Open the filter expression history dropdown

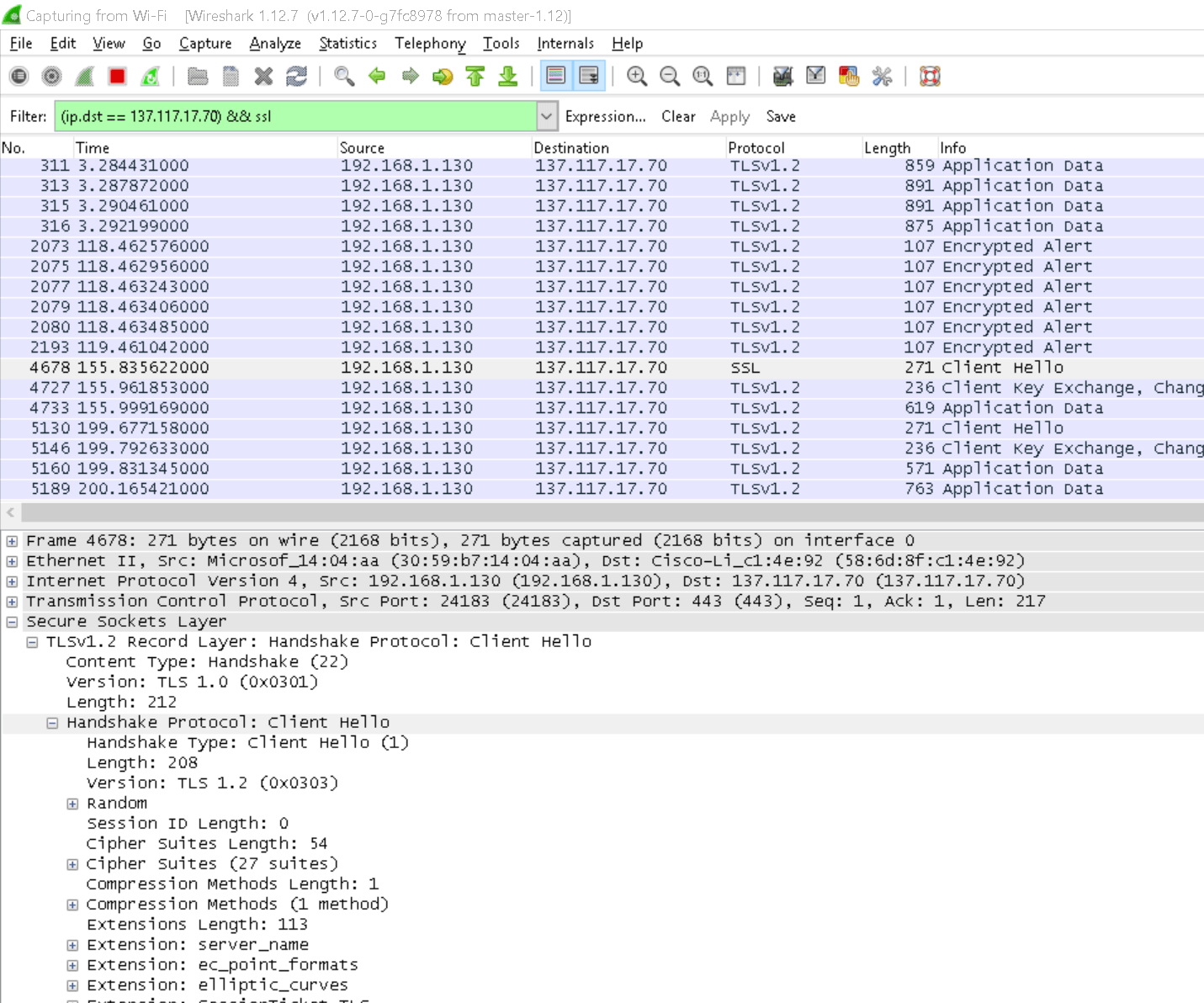point(547,116)
